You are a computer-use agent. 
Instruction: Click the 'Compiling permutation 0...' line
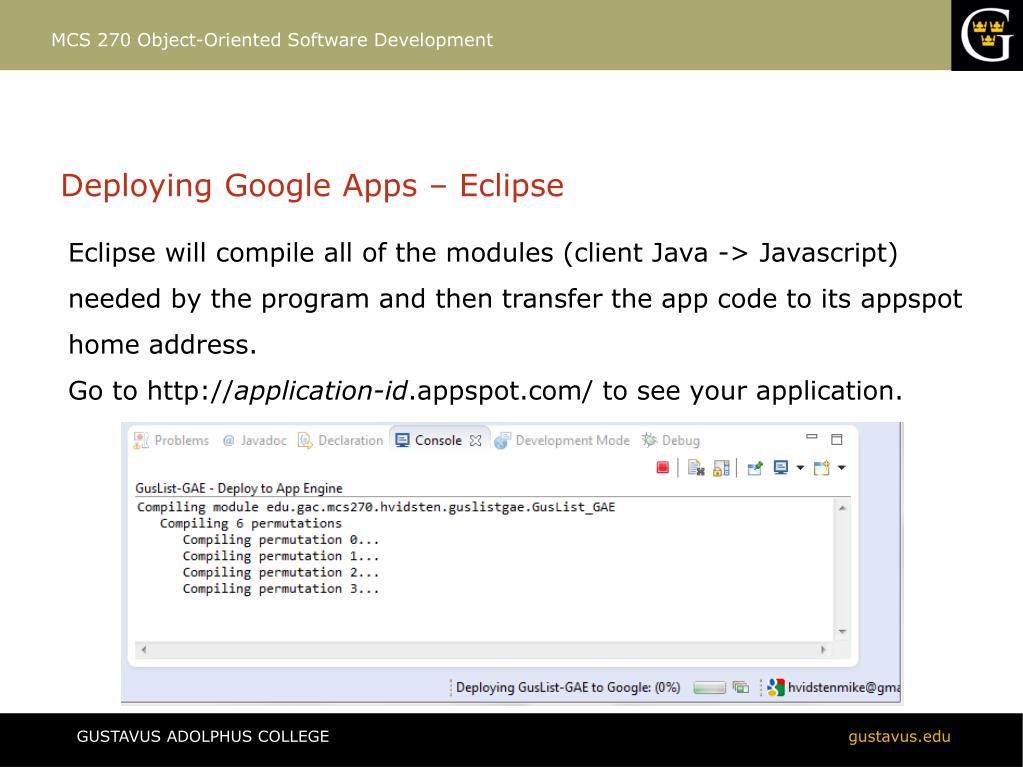click(x=281, y=540)
